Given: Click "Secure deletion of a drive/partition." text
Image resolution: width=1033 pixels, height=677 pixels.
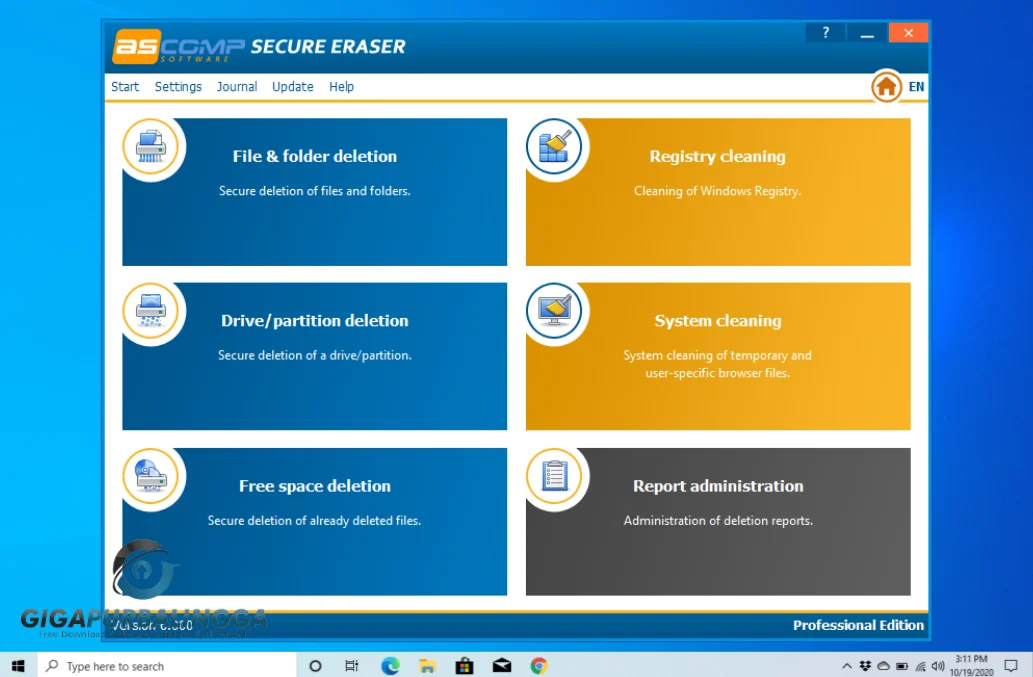Looking at the screenshot, I should 314,355.
